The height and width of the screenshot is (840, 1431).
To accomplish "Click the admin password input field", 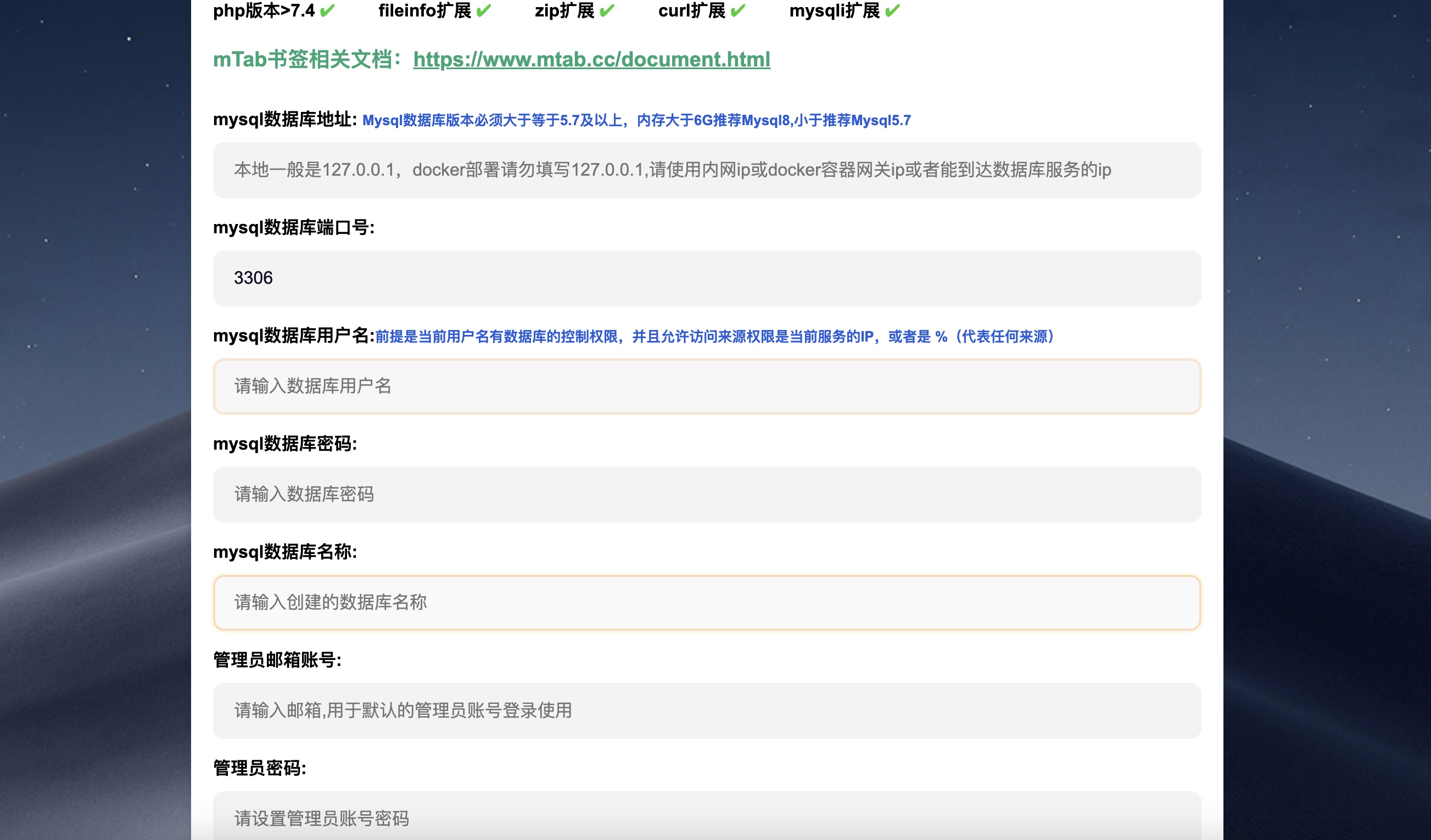I will [706, 819].
